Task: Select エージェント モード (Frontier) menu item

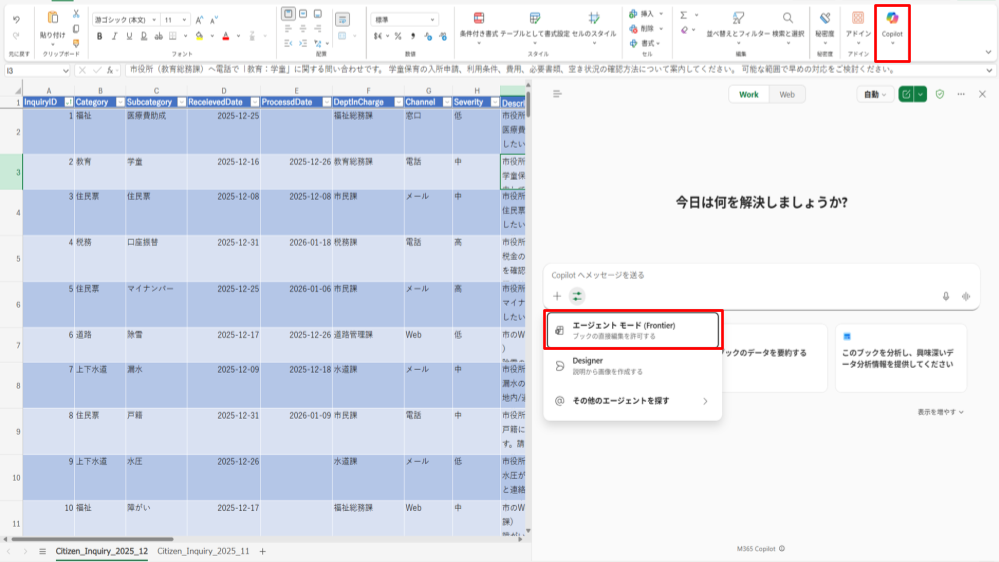Action: pyautogui.click(x=633, y=330)
